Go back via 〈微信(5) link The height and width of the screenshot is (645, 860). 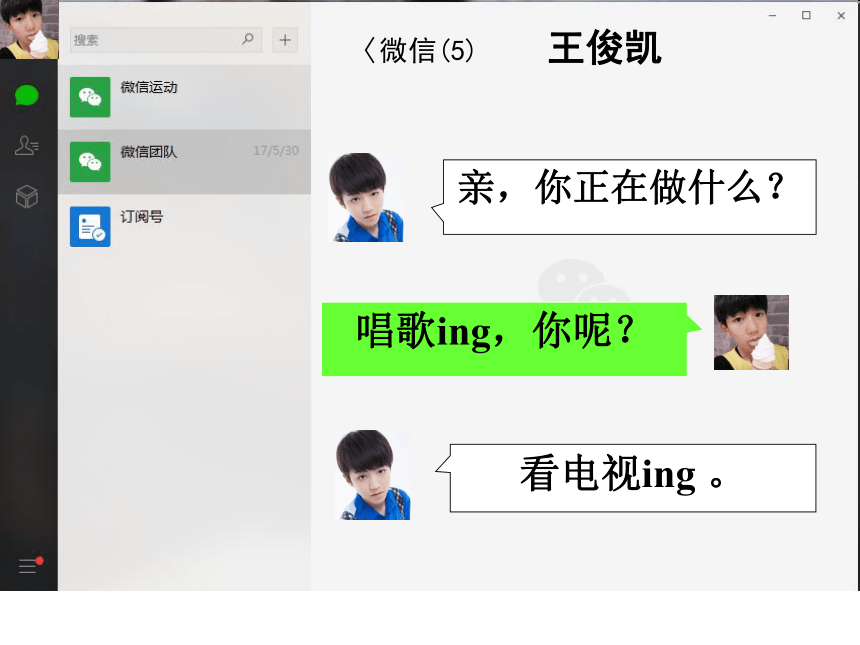click(x=418, y=50)
